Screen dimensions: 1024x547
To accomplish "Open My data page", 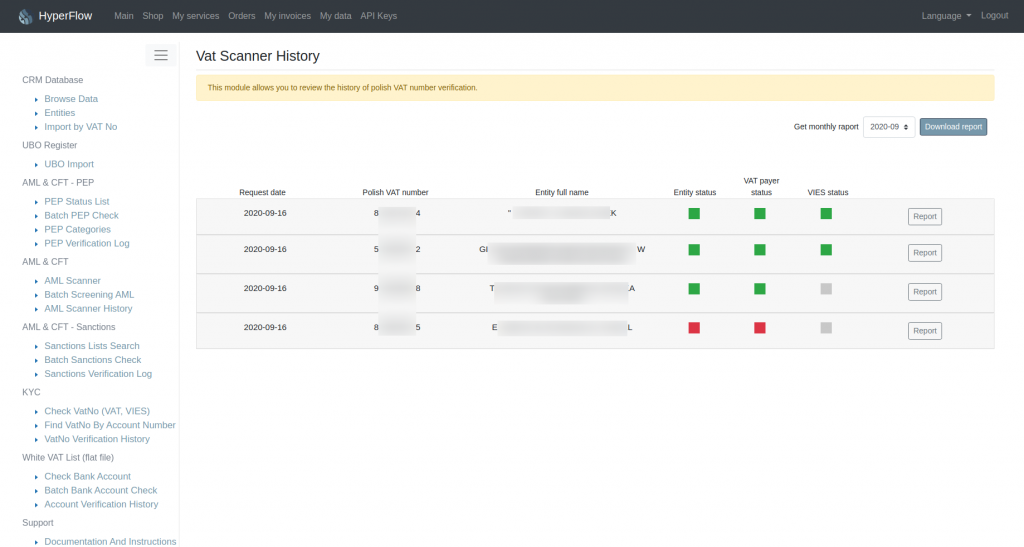I will (x=336, y=16).
